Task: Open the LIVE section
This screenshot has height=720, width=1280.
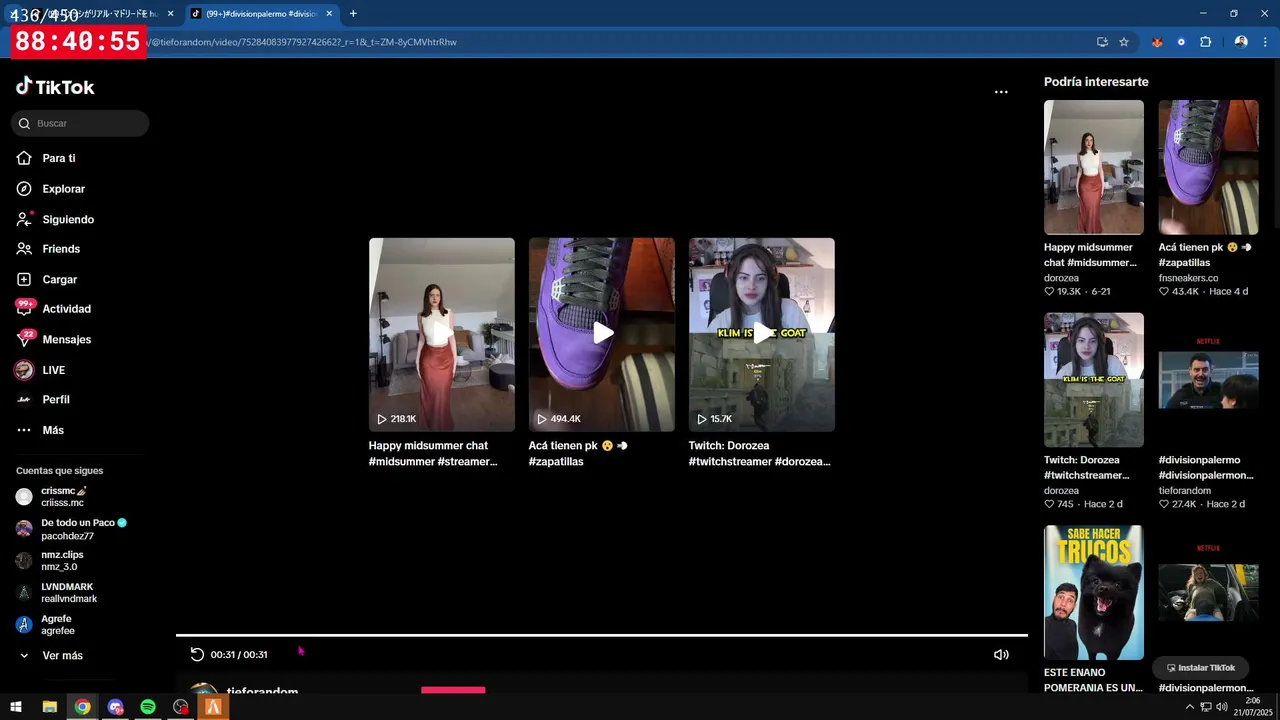Action: coord(40,370)
